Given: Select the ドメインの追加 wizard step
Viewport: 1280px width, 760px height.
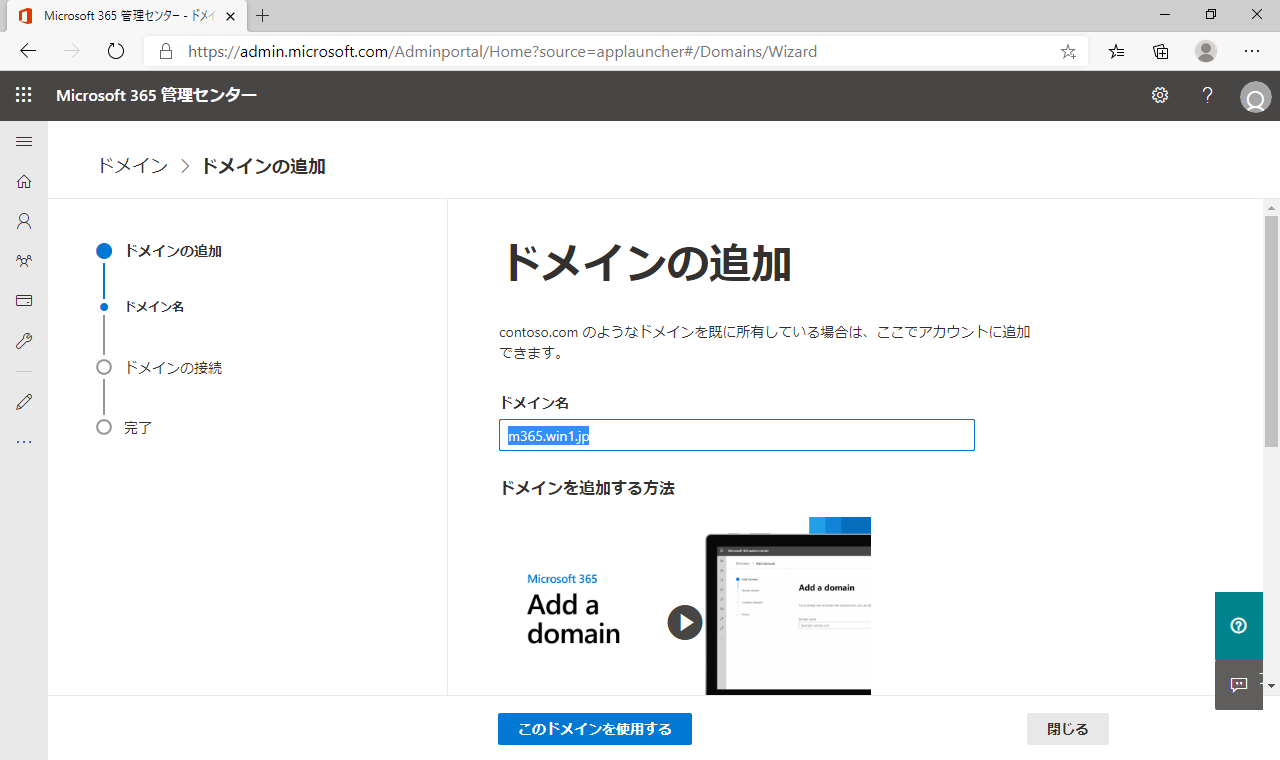Looking at the screenshot, I should pos(173,251).
